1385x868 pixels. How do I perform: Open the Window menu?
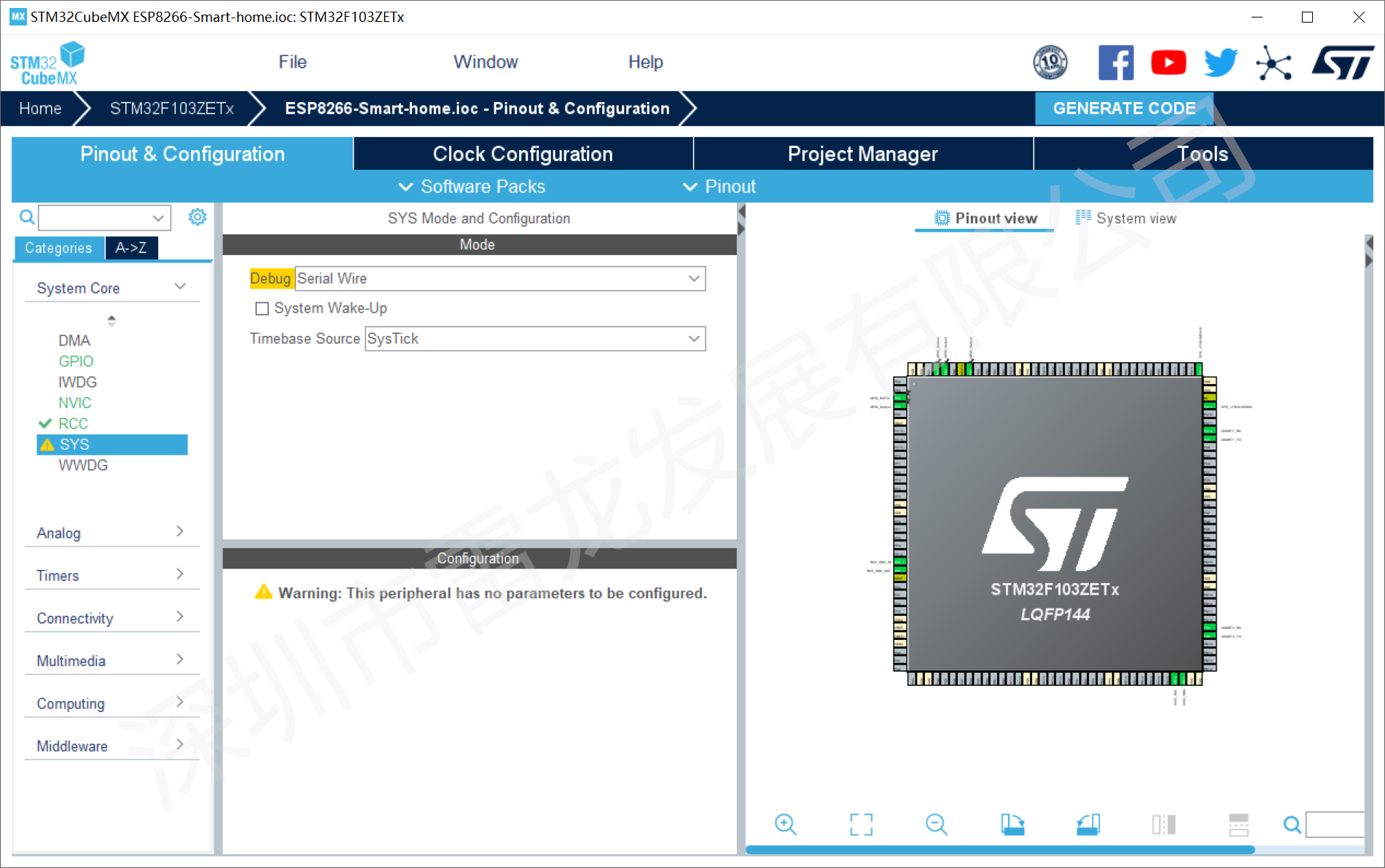(485, 62)
